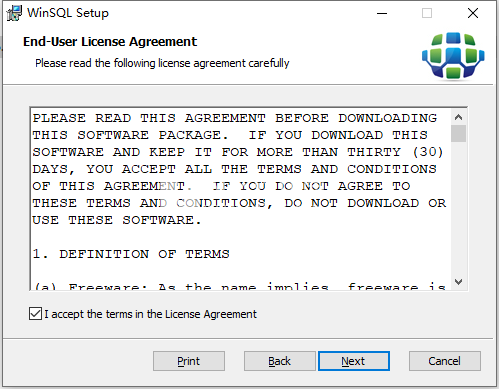Click the WinSQL globe logo in header

tap(453, 56)
